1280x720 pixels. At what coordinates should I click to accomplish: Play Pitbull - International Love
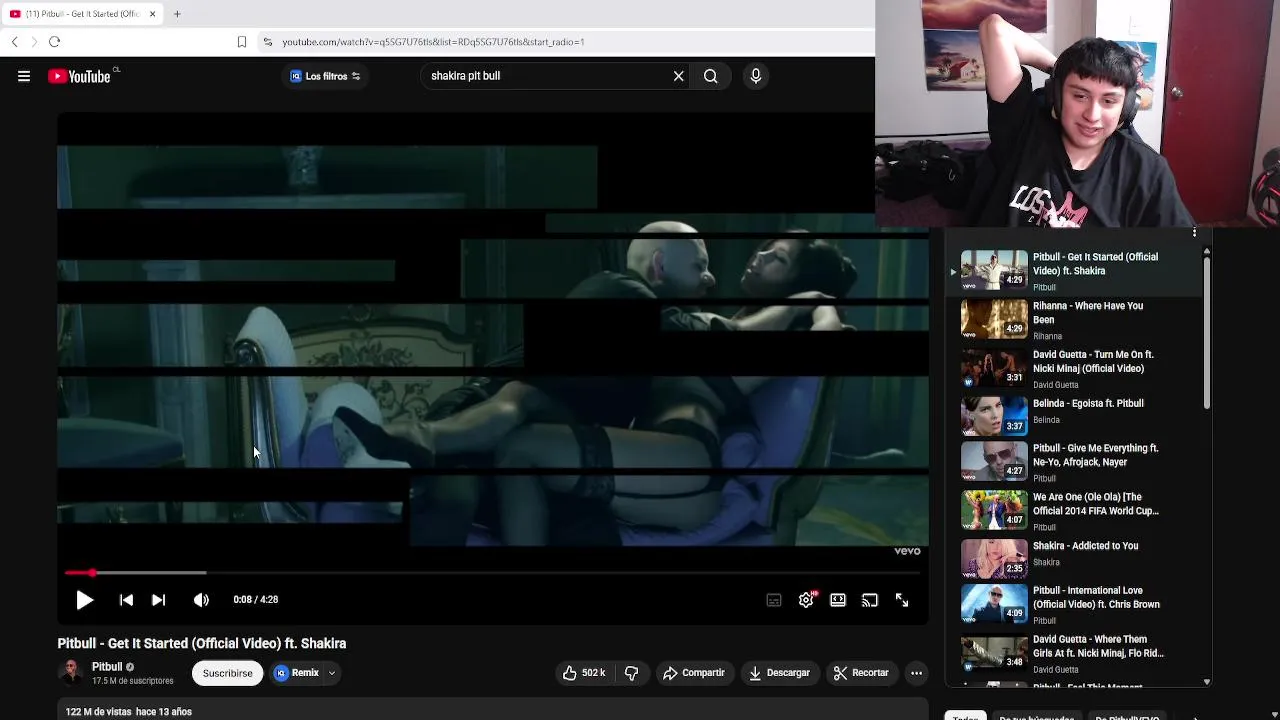coord(1073,605)
